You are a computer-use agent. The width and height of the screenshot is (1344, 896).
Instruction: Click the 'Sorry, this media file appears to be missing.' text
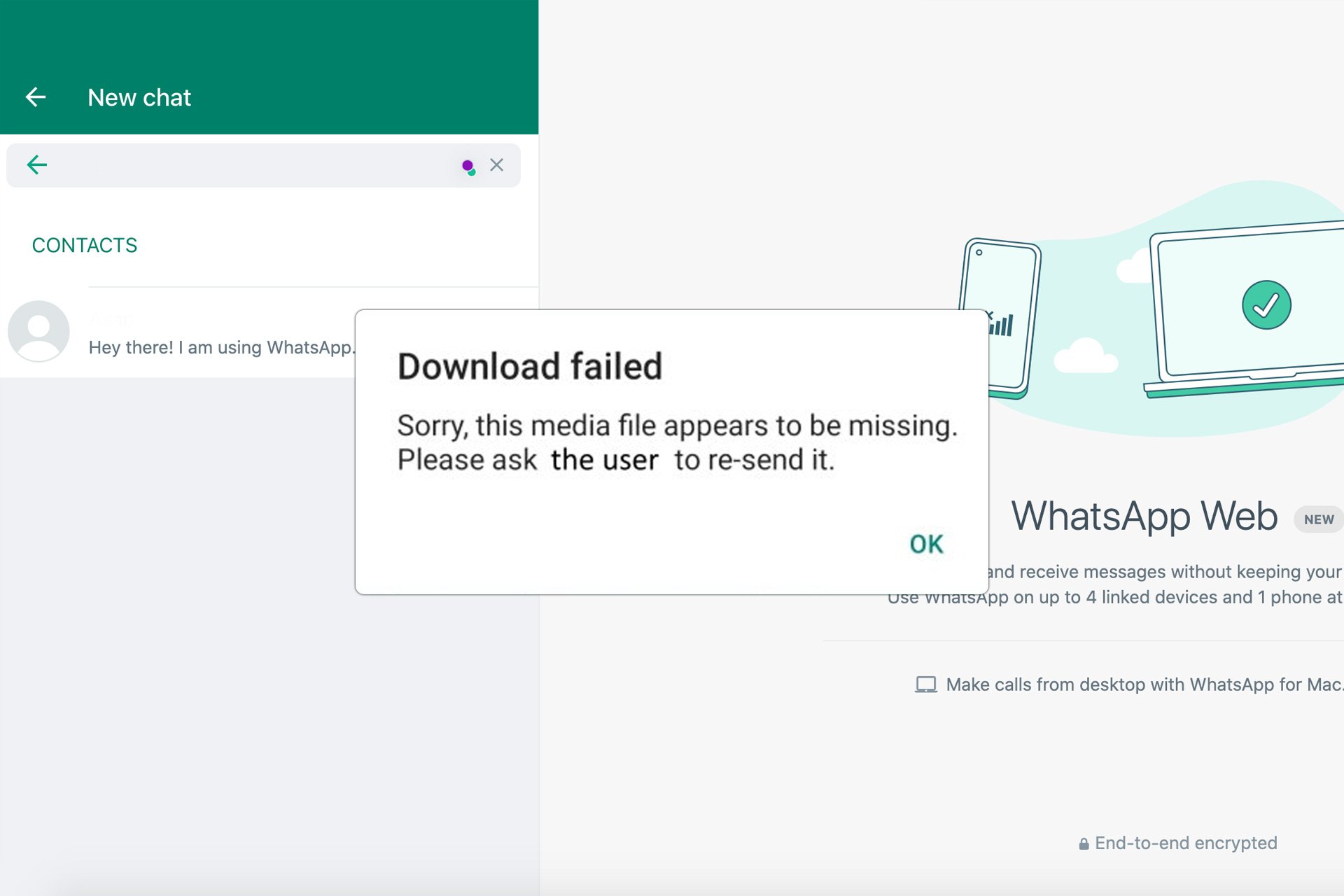pos(677,426)
